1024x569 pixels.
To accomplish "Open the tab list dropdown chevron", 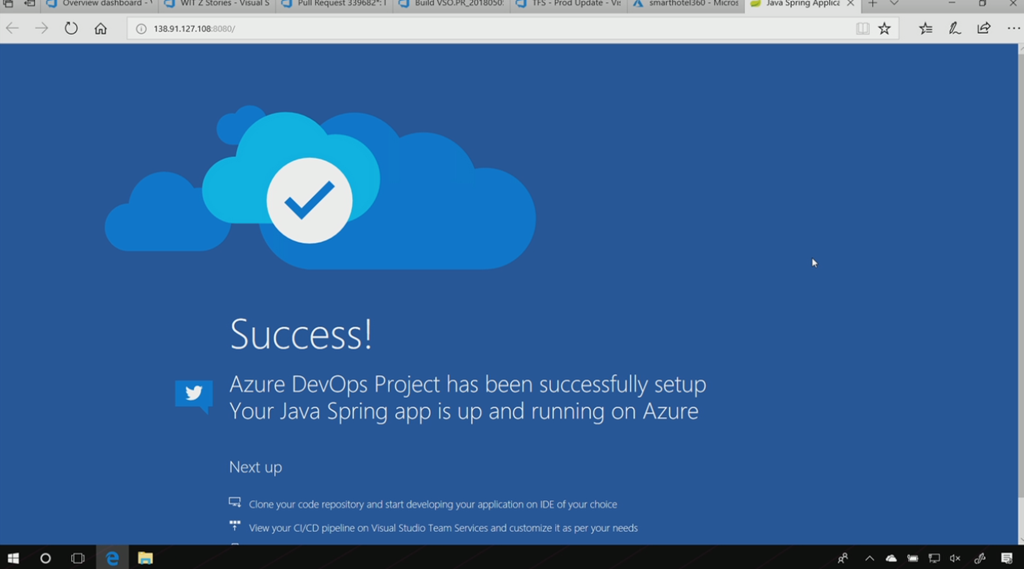I will [894, 4].
